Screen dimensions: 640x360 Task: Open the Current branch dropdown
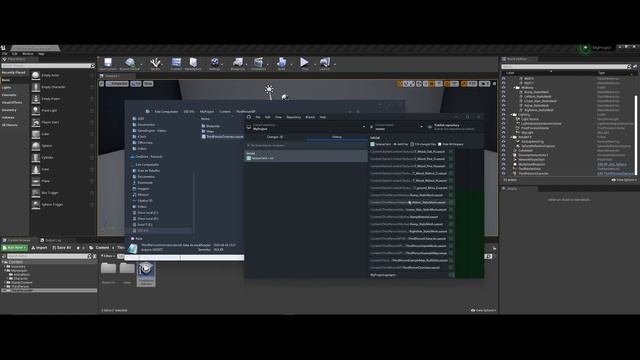tap(397, 127)
